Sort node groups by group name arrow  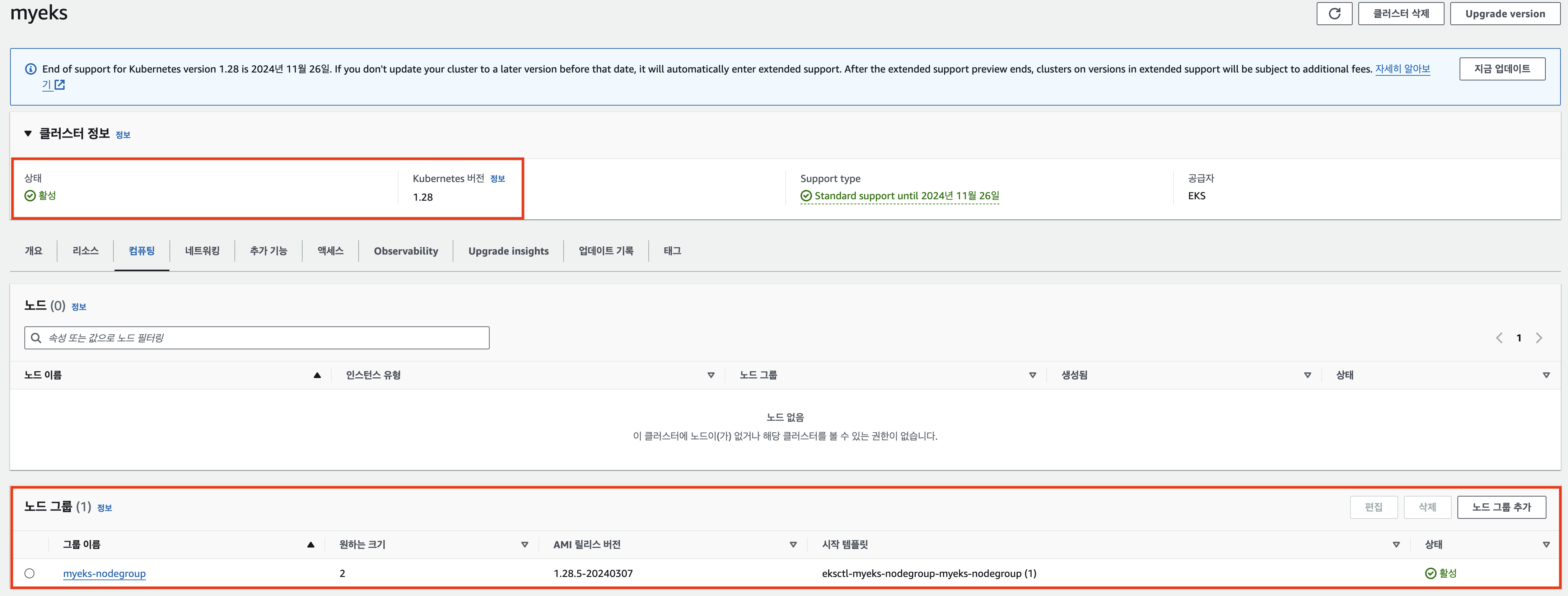[x=311, y=544]
